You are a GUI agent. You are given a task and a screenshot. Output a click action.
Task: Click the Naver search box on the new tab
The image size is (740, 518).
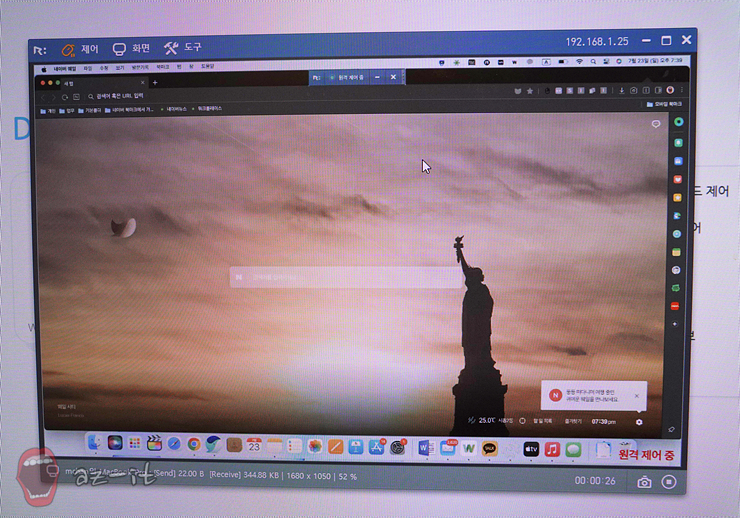[x=346, y=277]
